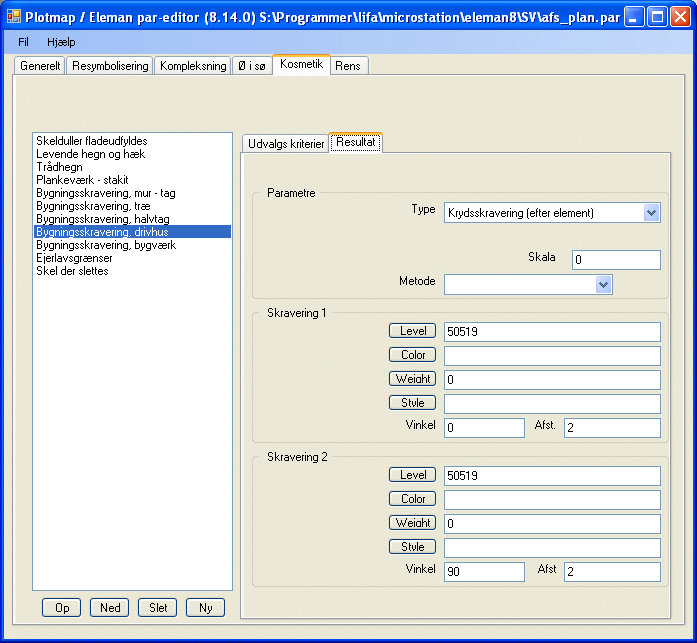Close the par-editor window
The image size is (697, 643).
click(x=680, y=17)
